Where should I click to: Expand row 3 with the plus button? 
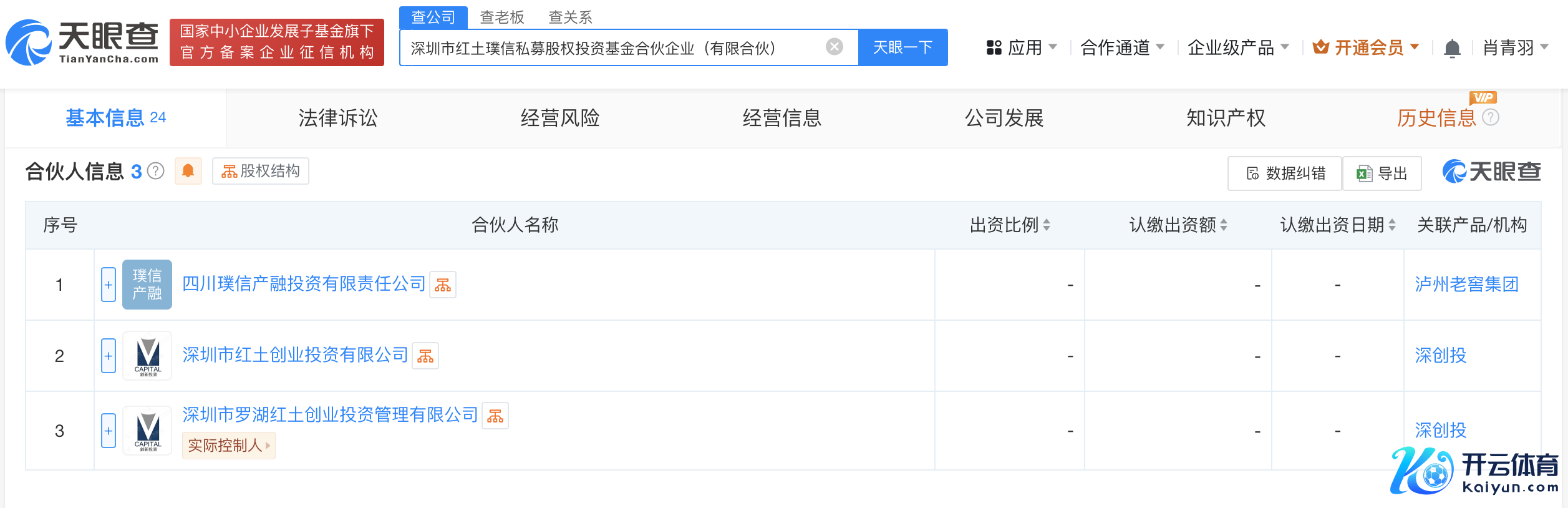tap(109, 431)
